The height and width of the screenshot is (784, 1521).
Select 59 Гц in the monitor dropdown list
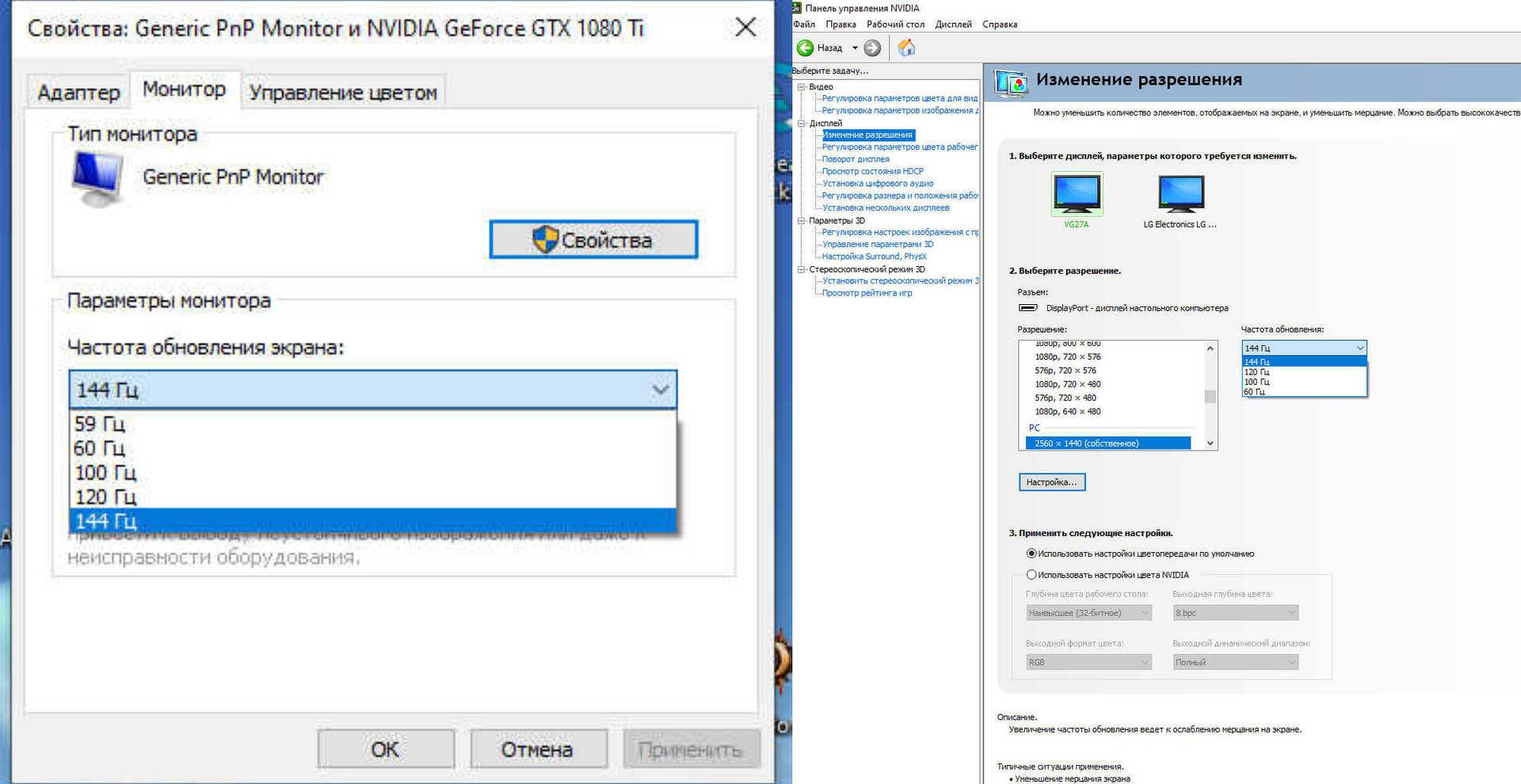point(373,424)
